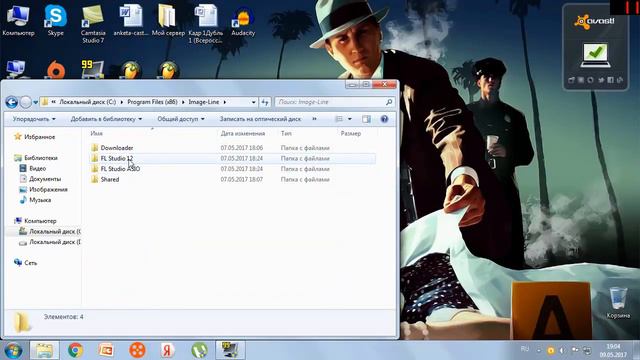Open Документы library in sidebar
Screen dimensions: 640x360
coord(45,179)
